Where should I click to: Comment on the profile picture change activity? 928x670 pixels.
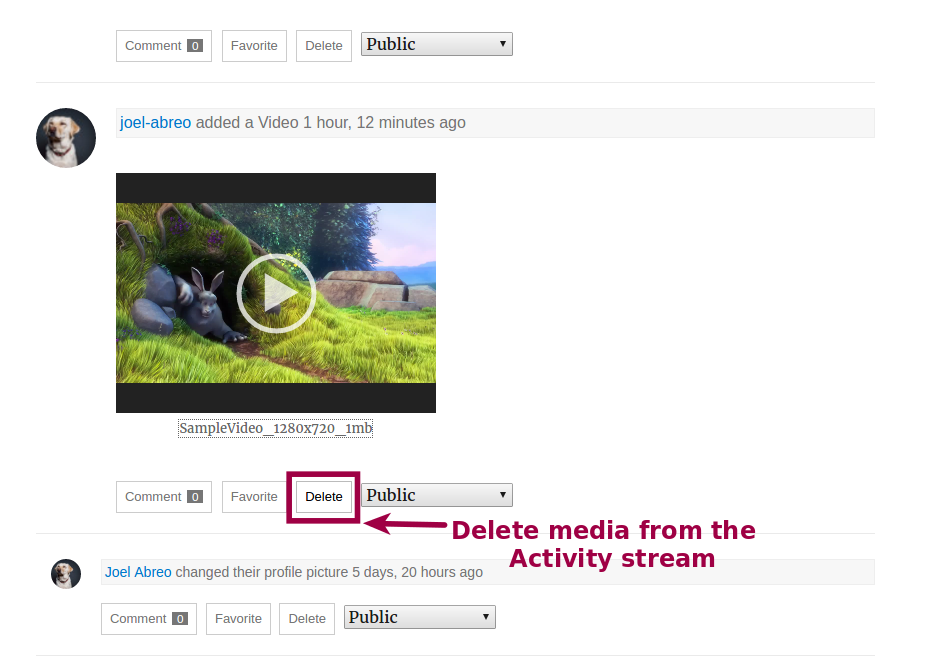point(138,619)
